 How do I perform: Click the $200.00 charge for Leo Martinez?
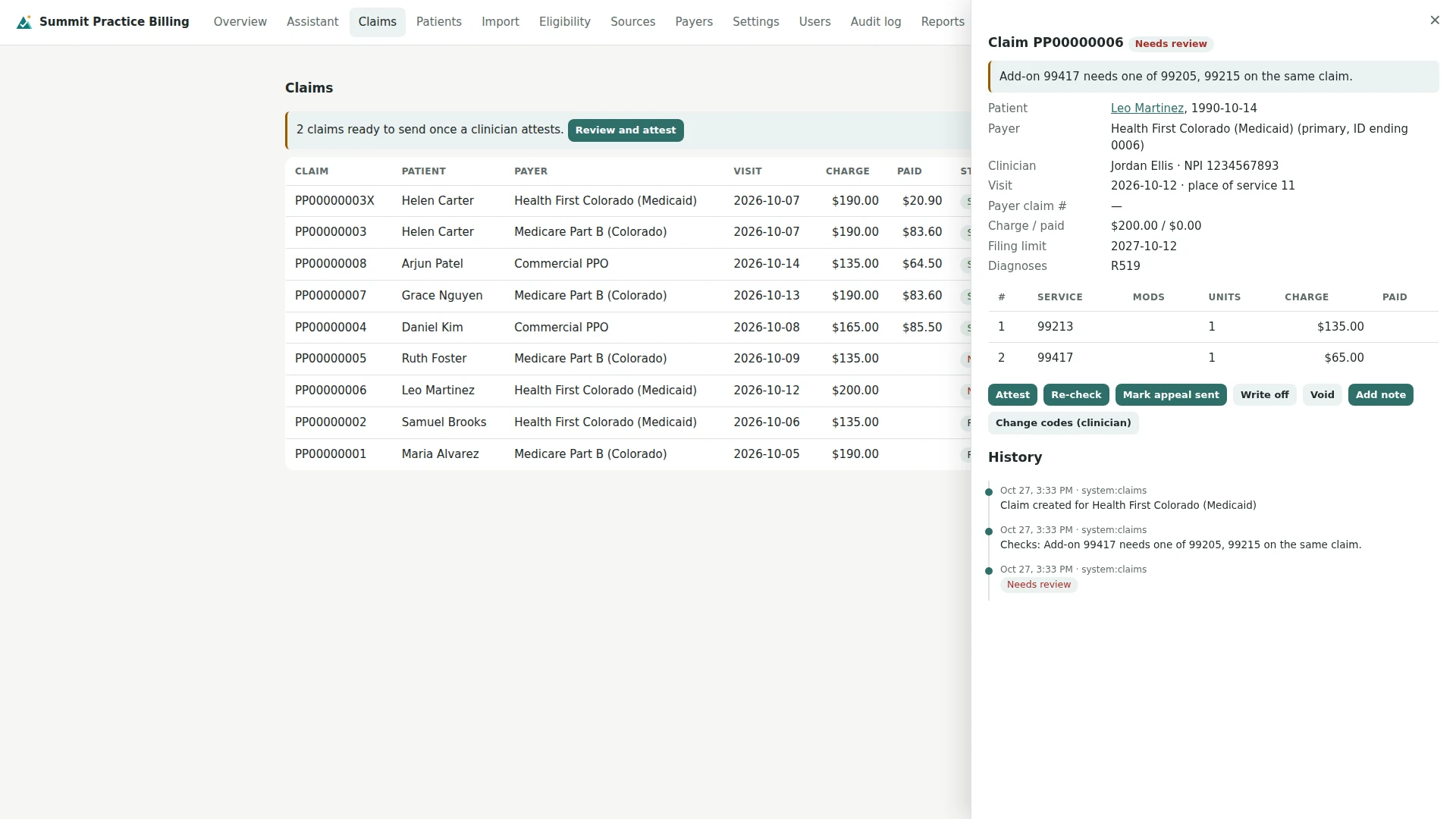pyautogui.click(x=855, y=391)
